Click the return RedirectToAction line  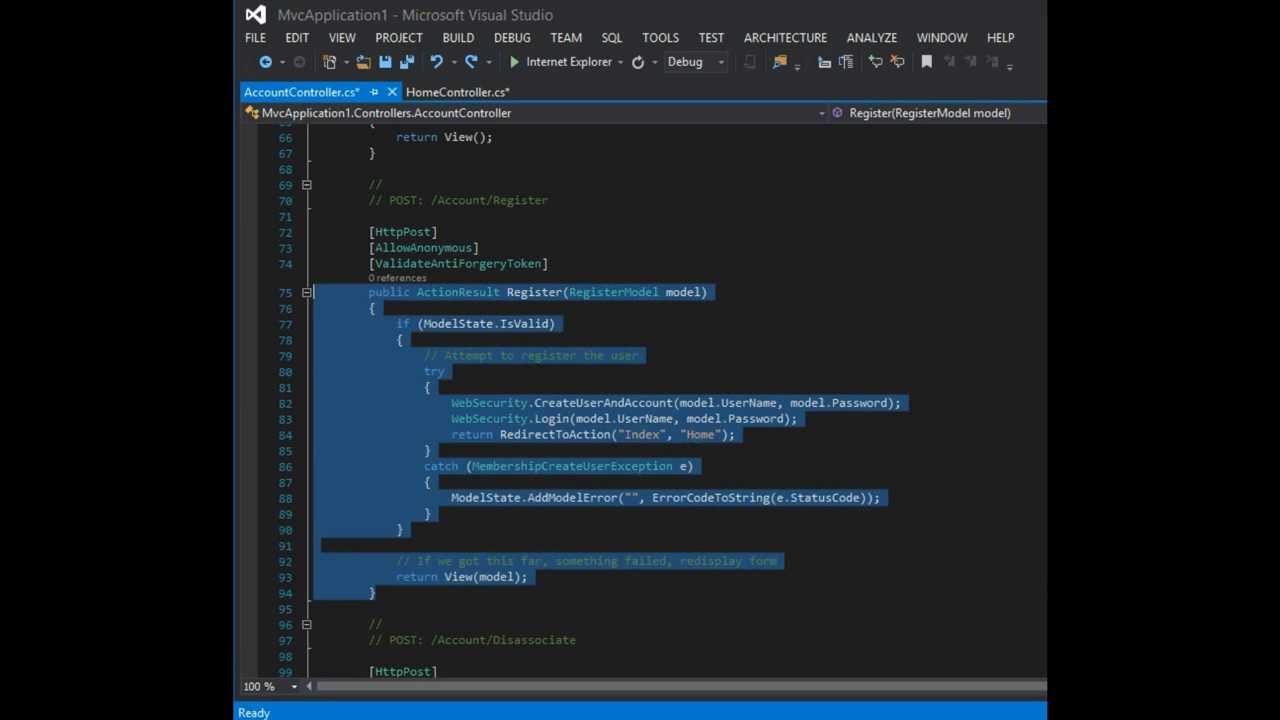(593, 435)
